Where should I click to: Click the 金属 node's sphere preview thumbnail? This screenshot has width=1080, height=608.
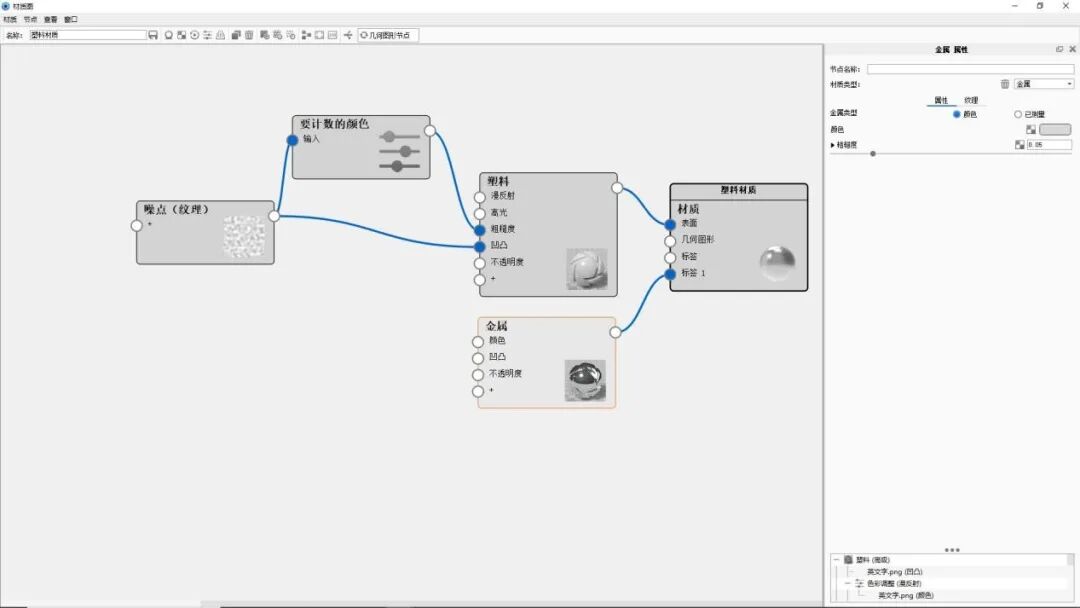(x=585, y=380)
